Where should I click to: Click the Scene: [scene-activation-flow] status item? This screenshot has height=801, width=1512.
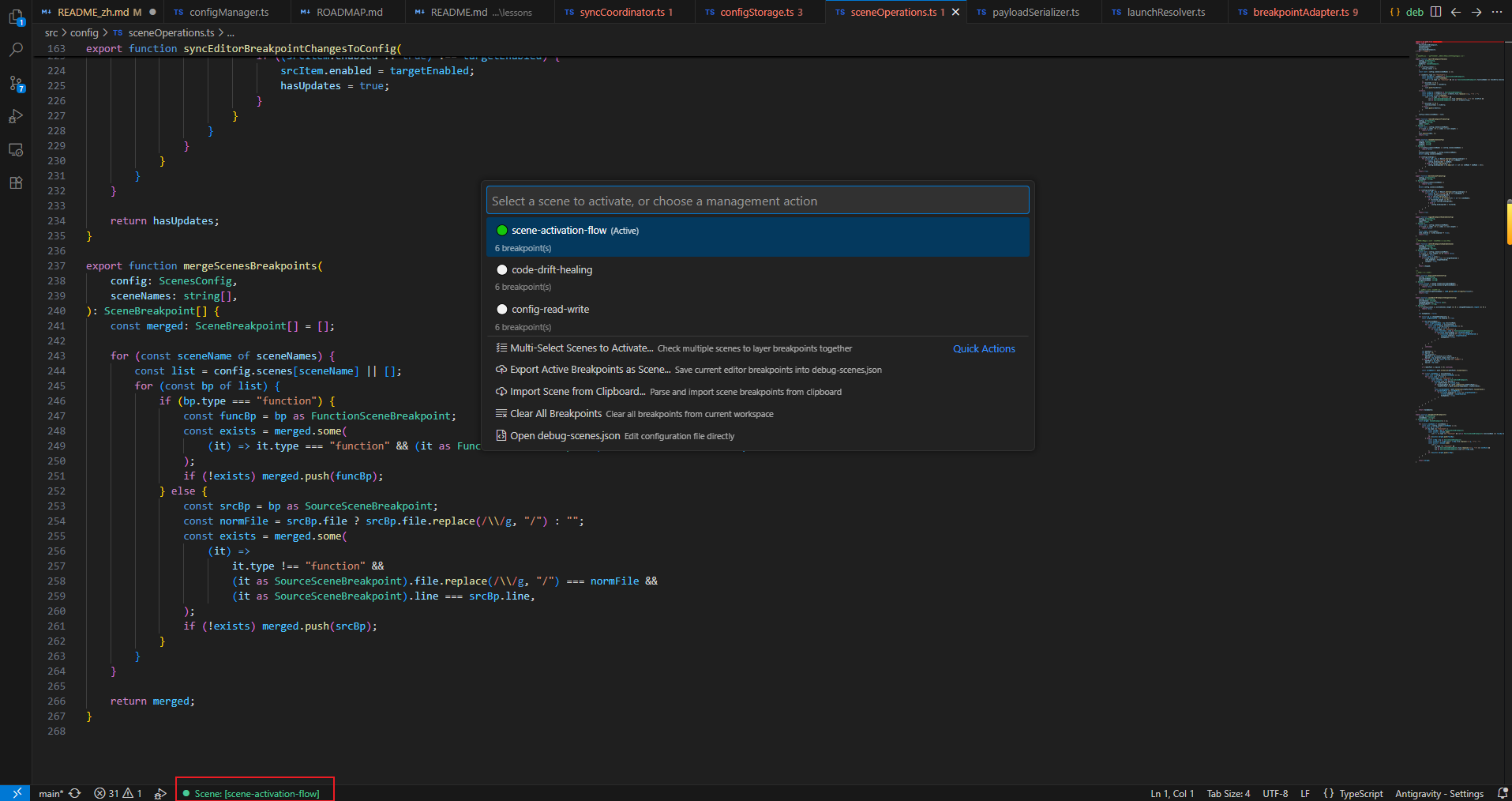[x=252, y=793]
